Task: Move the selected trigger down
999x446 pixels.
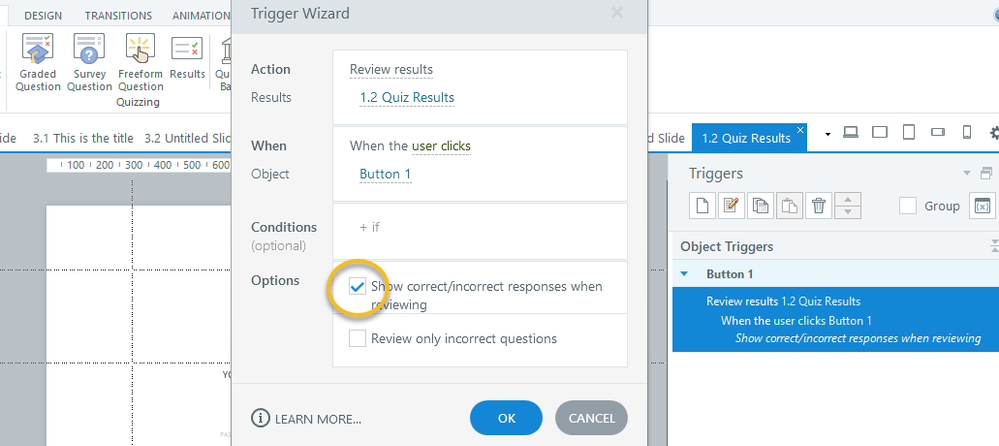Action: click(847, 212)
